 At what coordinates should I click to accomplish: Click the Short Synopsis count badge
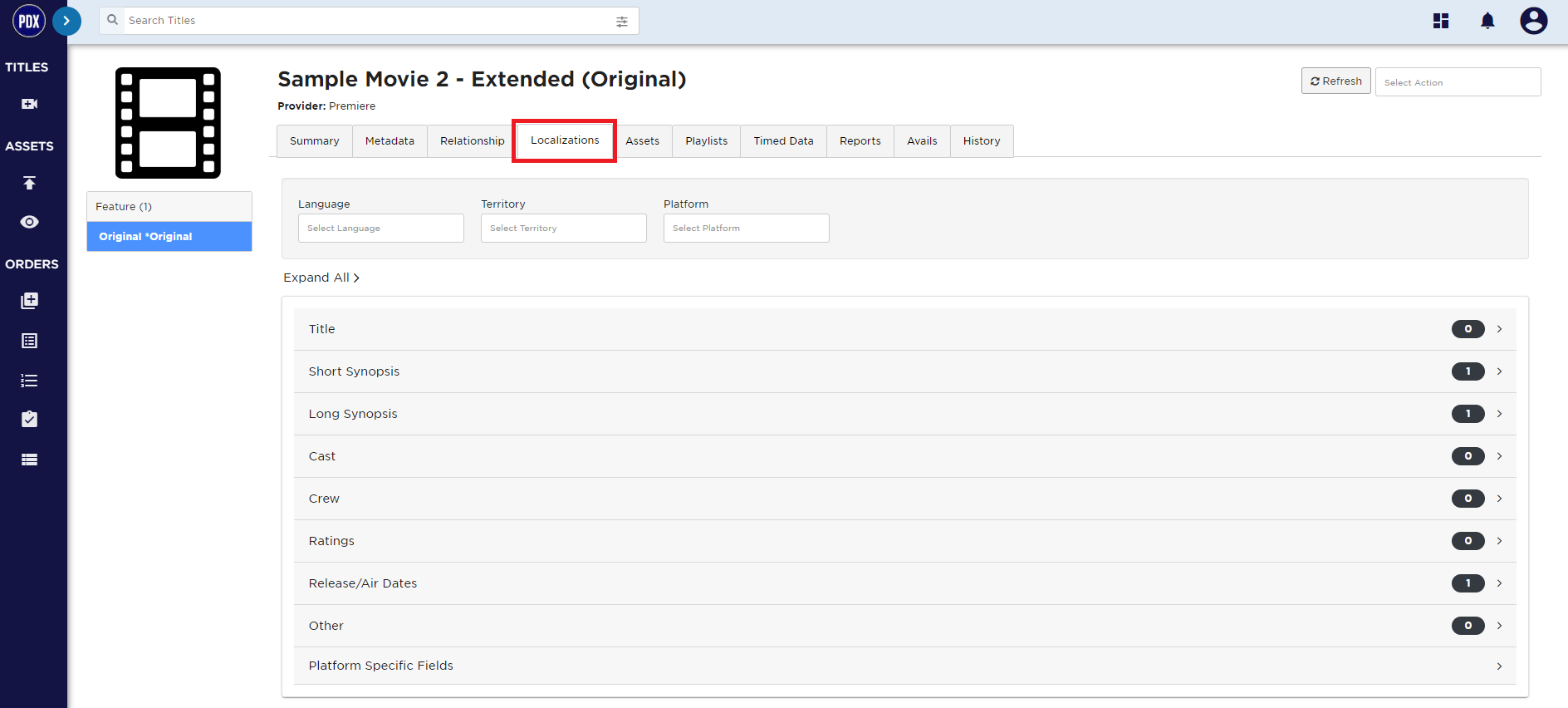(1468, 371)
